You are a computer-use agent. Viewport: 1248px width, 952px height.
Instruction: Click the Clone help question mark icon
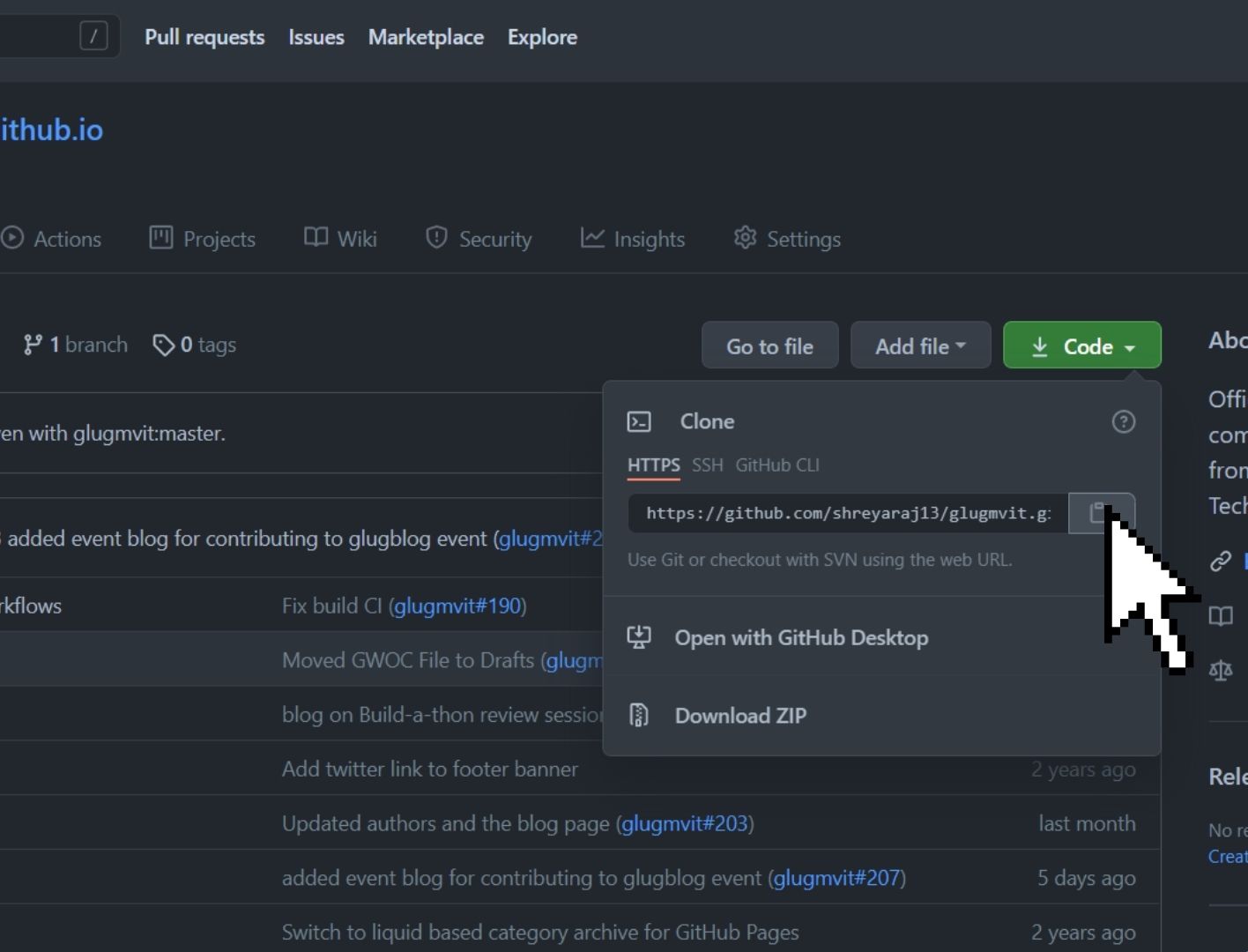click(x=1123, y=422)
